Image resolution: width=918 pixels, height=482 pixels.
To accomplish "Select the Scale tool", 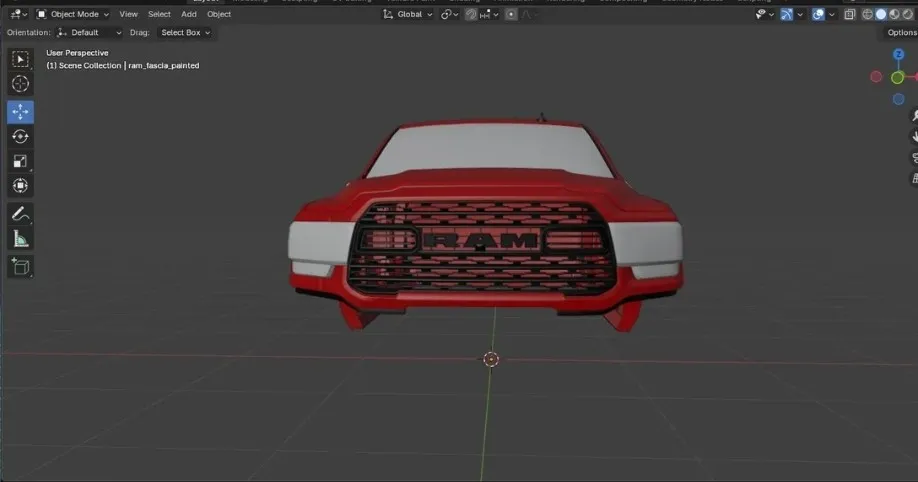I will (20, 161).
